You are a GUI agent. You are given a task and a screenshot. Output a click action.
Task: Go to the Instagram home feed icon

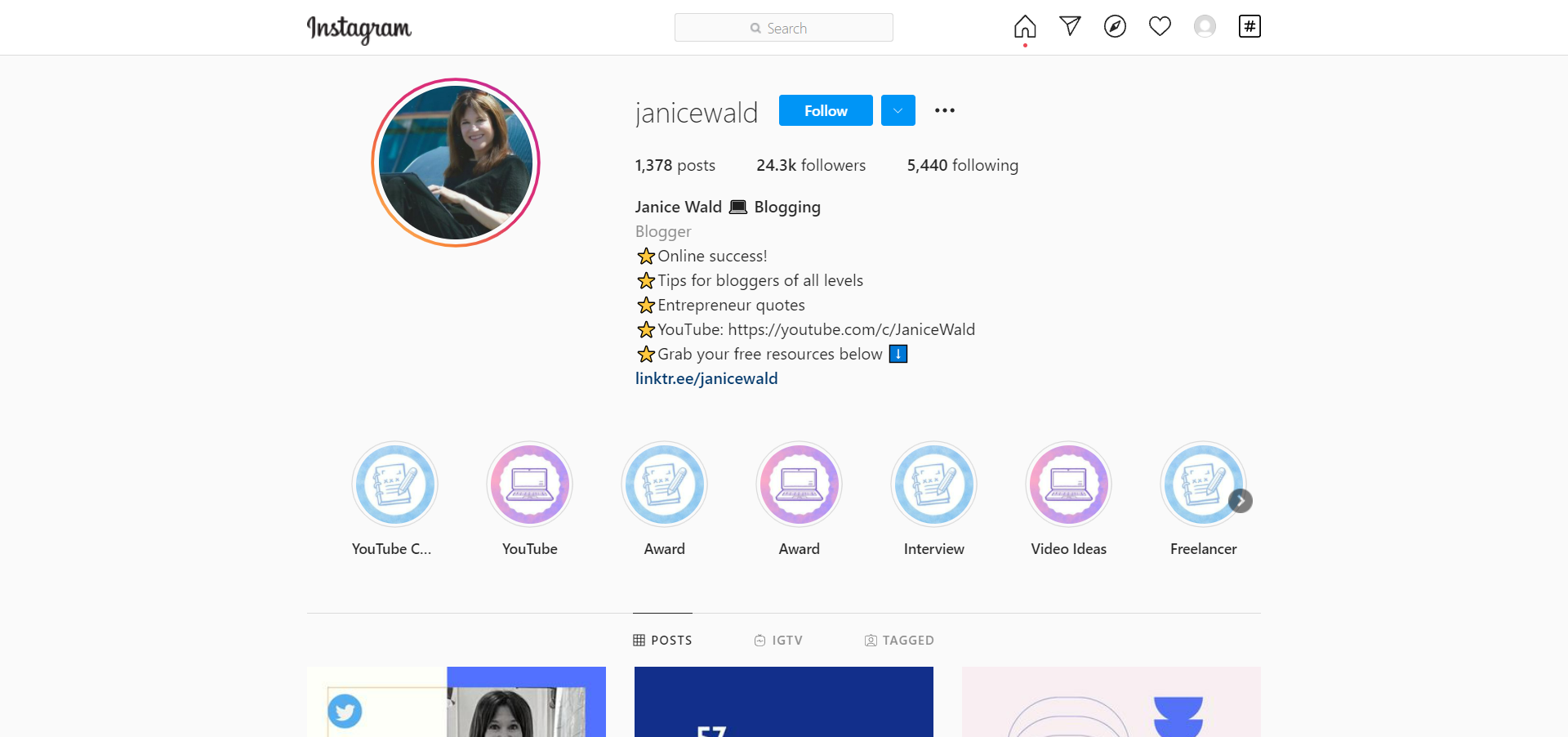(1025, 27)
